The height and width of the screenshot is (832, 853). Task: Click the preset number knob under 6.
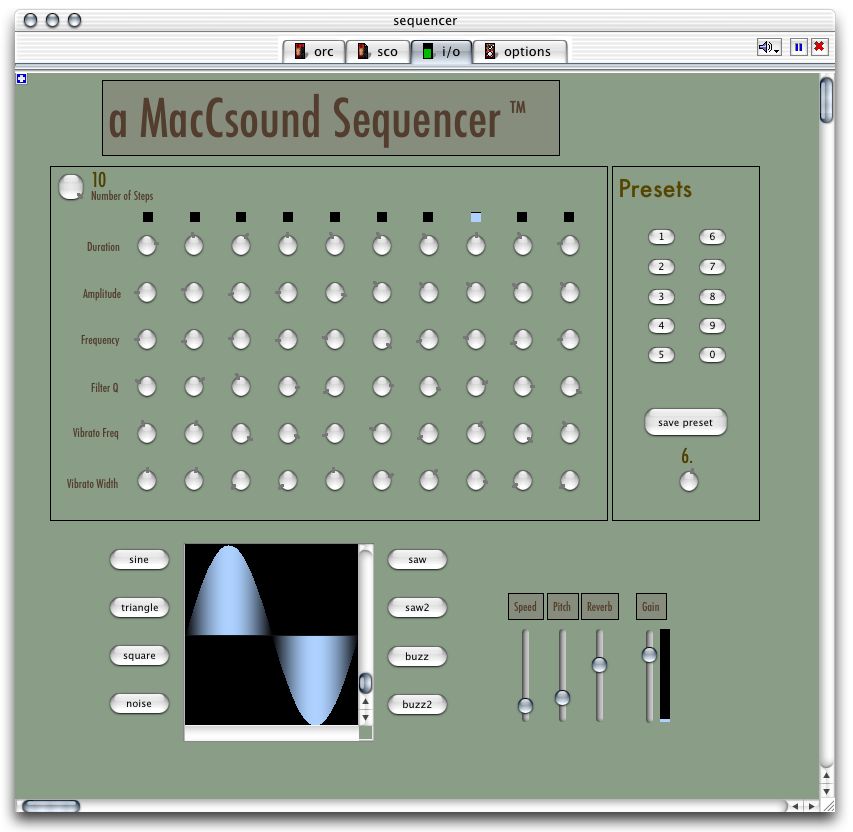[689, 482]
